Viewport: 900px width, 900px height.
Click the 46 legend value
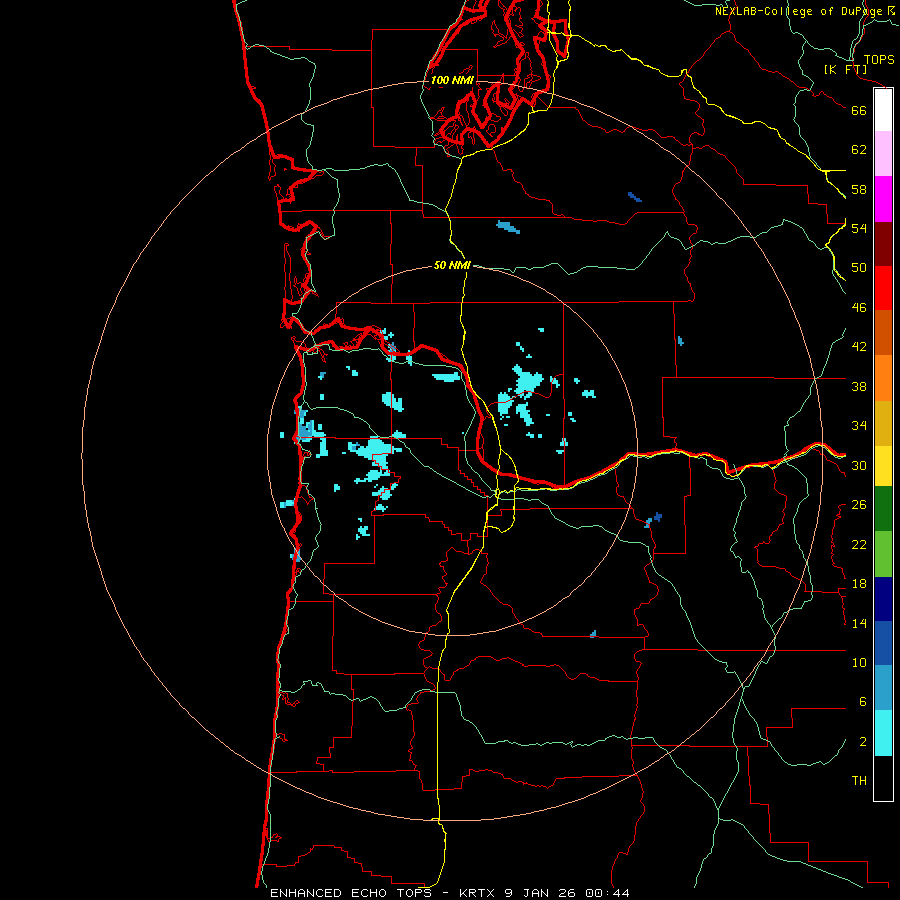click(x=859, y=308)
